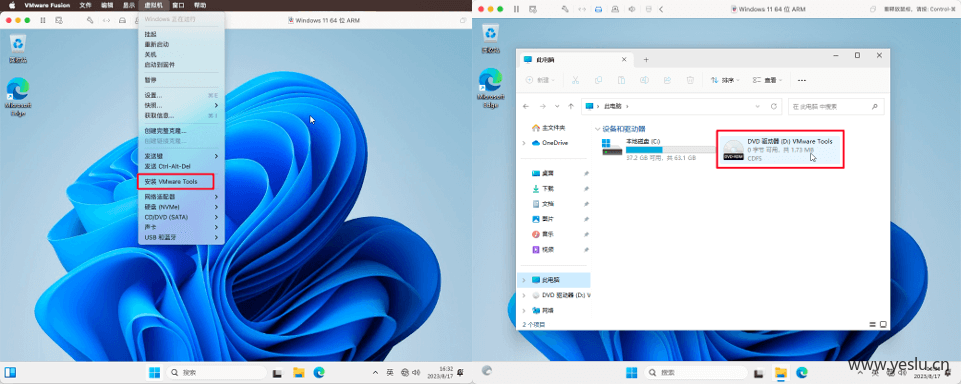Screen dimensions: 961x384
Task: Click Explorer address bar path 此电脑
Action: click(x=613, y=106)
